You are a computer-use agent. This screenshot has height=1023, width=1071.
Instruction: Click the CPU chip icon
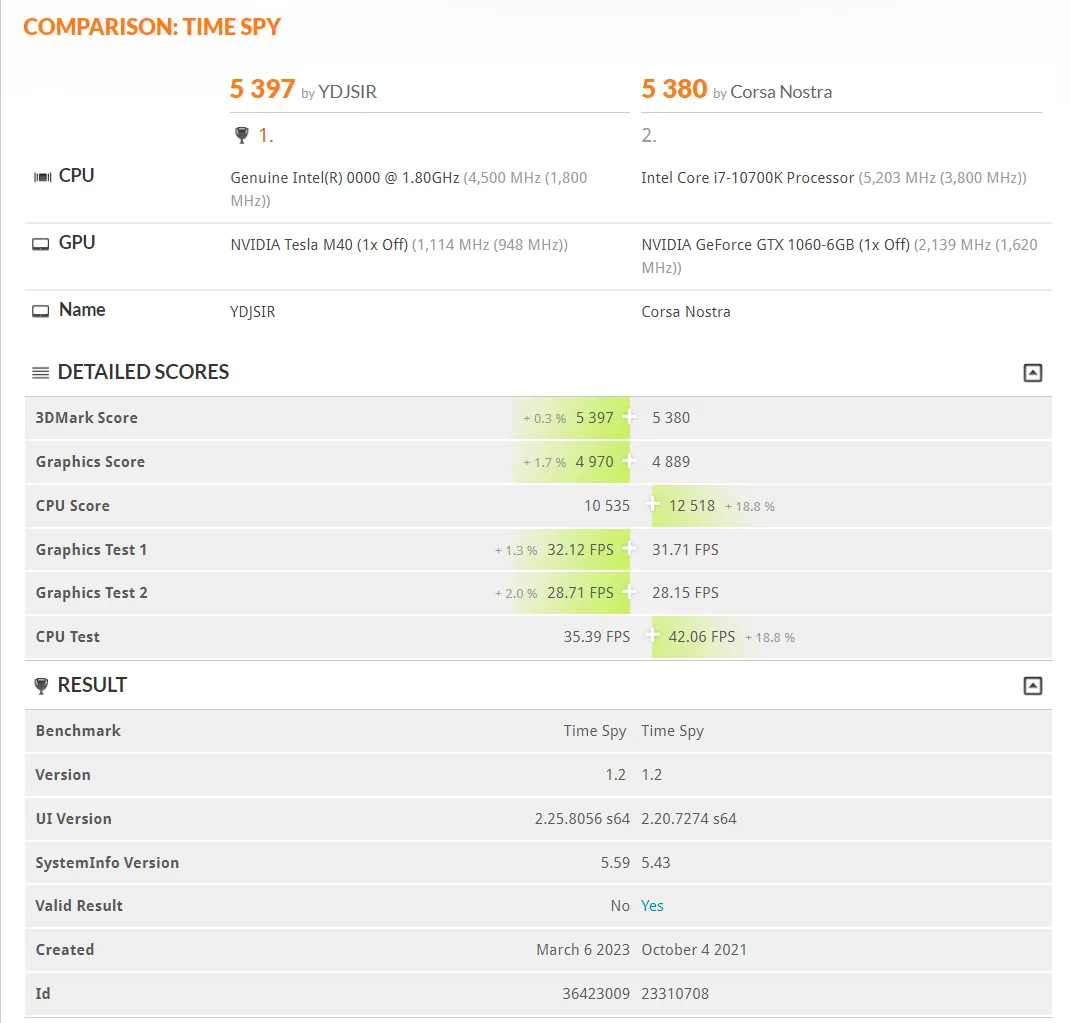42,177
